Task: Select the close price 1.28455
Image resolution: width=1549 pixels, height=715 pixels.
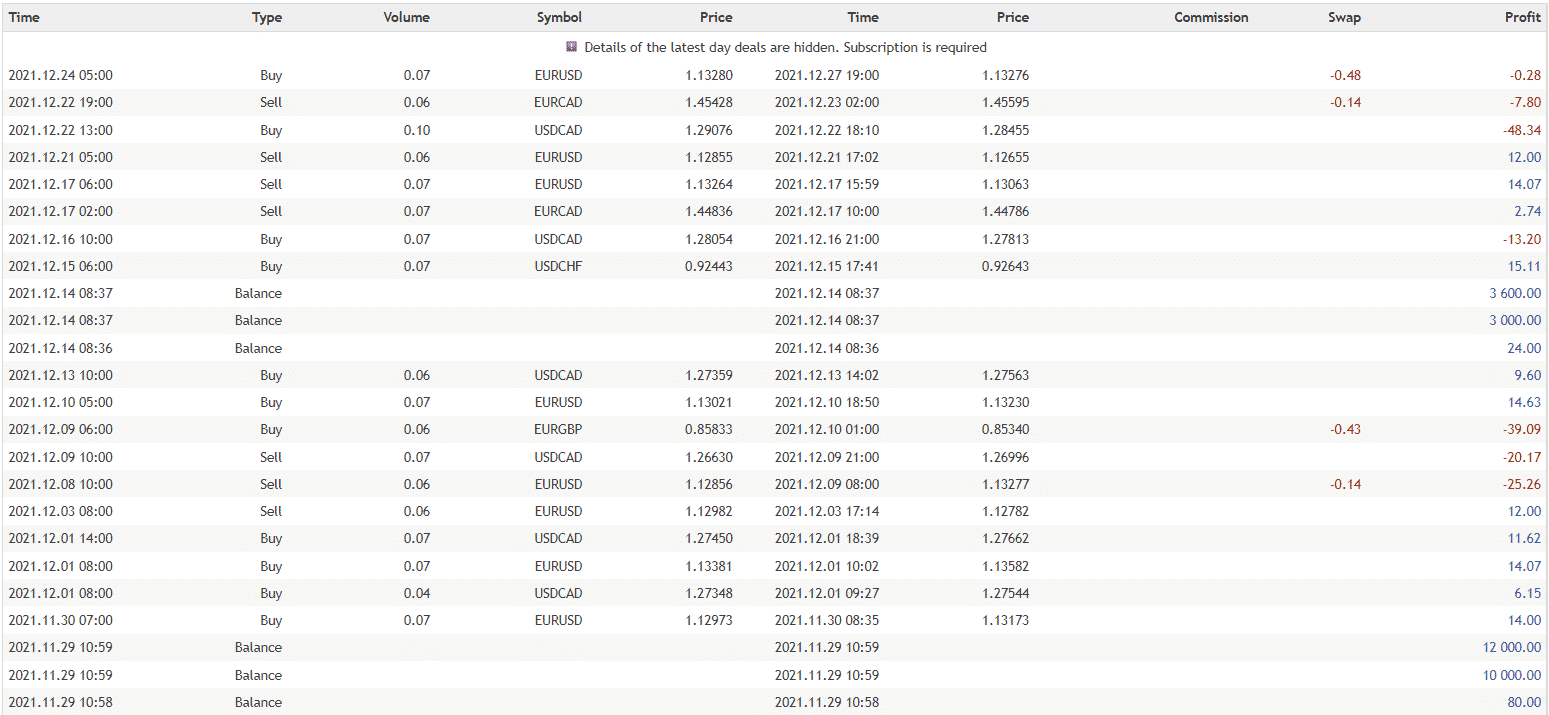Action: 1006,130
